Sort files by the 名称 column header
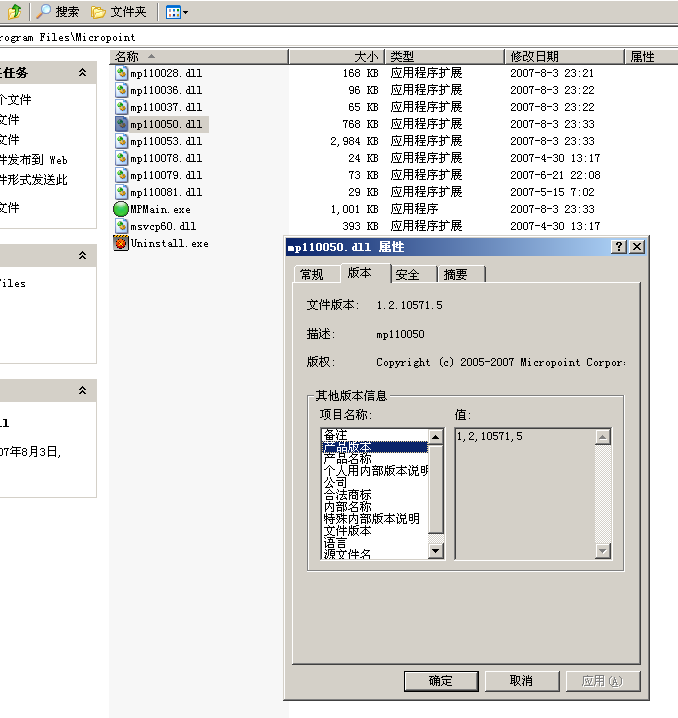The image size is (678, 718). click(127, 57)
